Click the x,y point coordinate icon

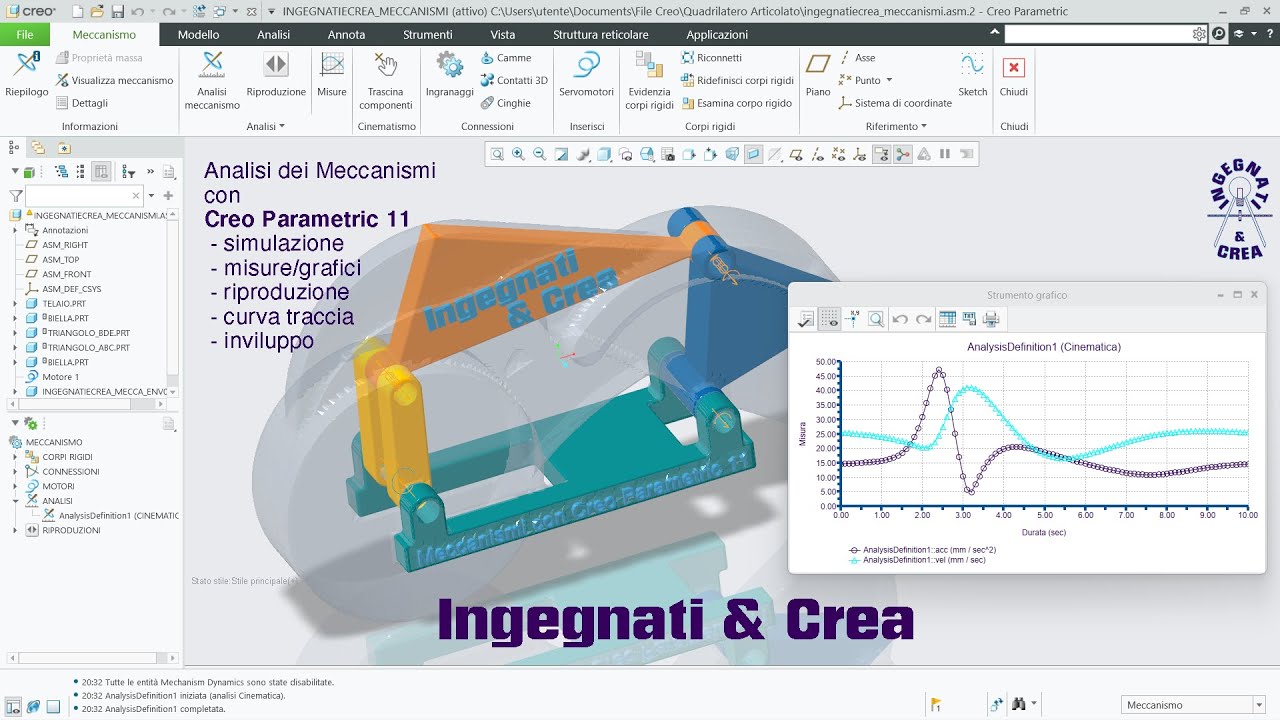coord(853,319)
